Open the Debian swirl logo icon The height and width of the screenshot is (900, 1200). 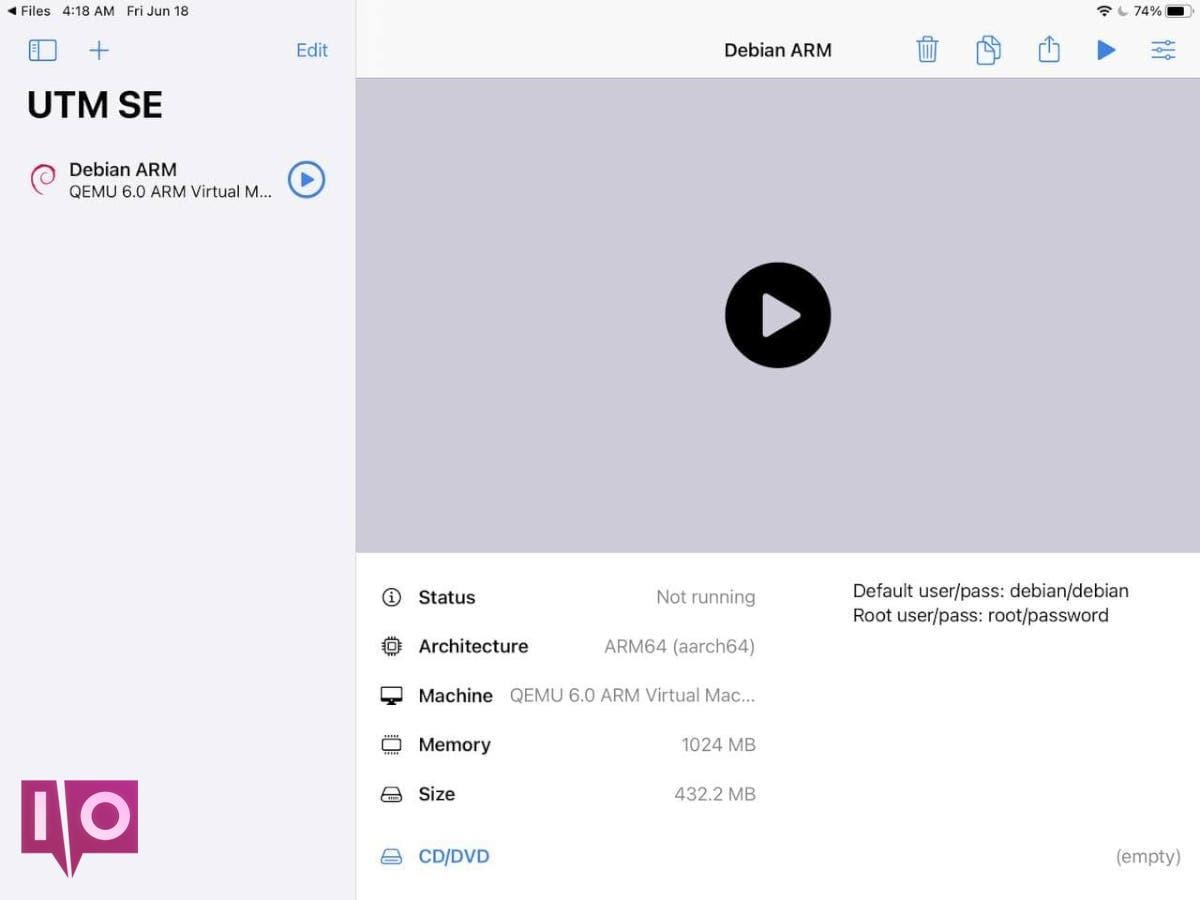point(42,180)
